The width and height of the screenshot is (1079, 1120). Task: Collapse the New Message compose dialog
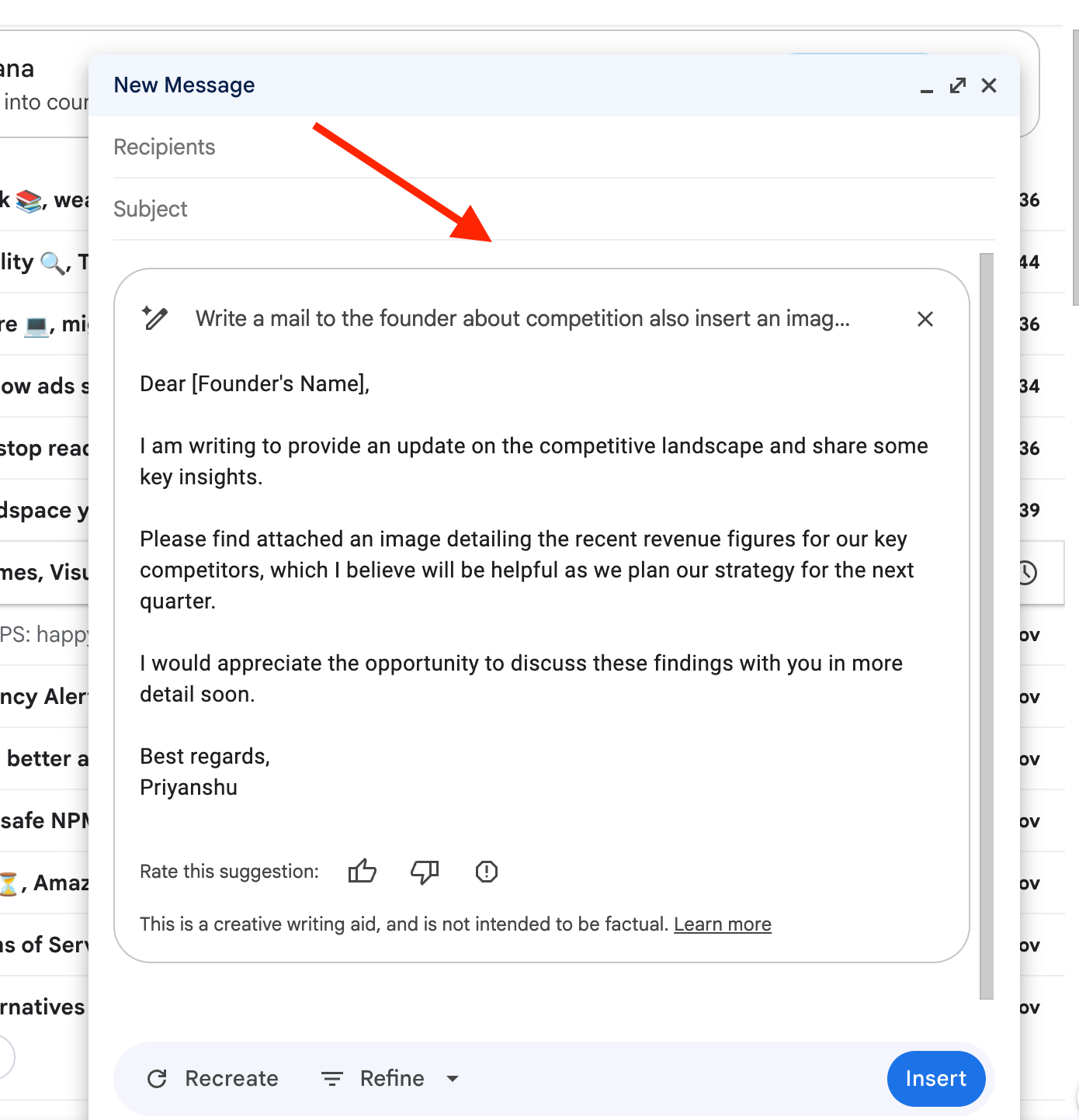tap(926, 89)
